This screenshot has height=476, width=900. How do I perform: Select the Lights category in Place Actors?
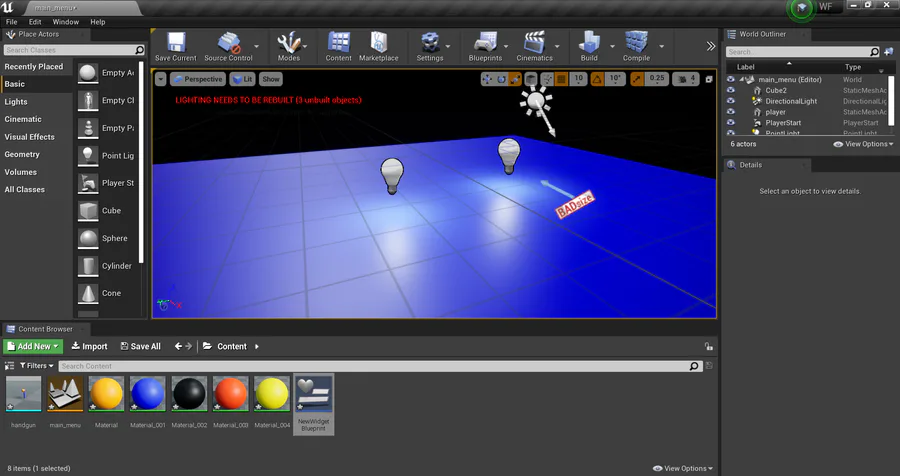pos(16,102)
